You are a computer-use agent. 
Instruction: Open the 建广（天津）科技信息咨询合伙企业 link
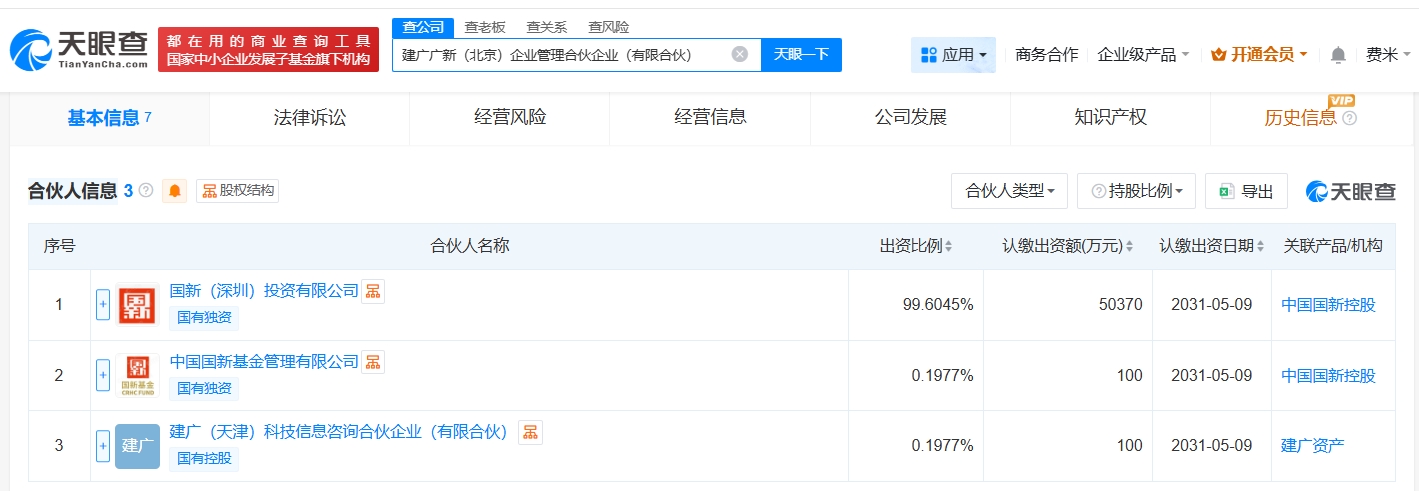(x=339, y=432)
